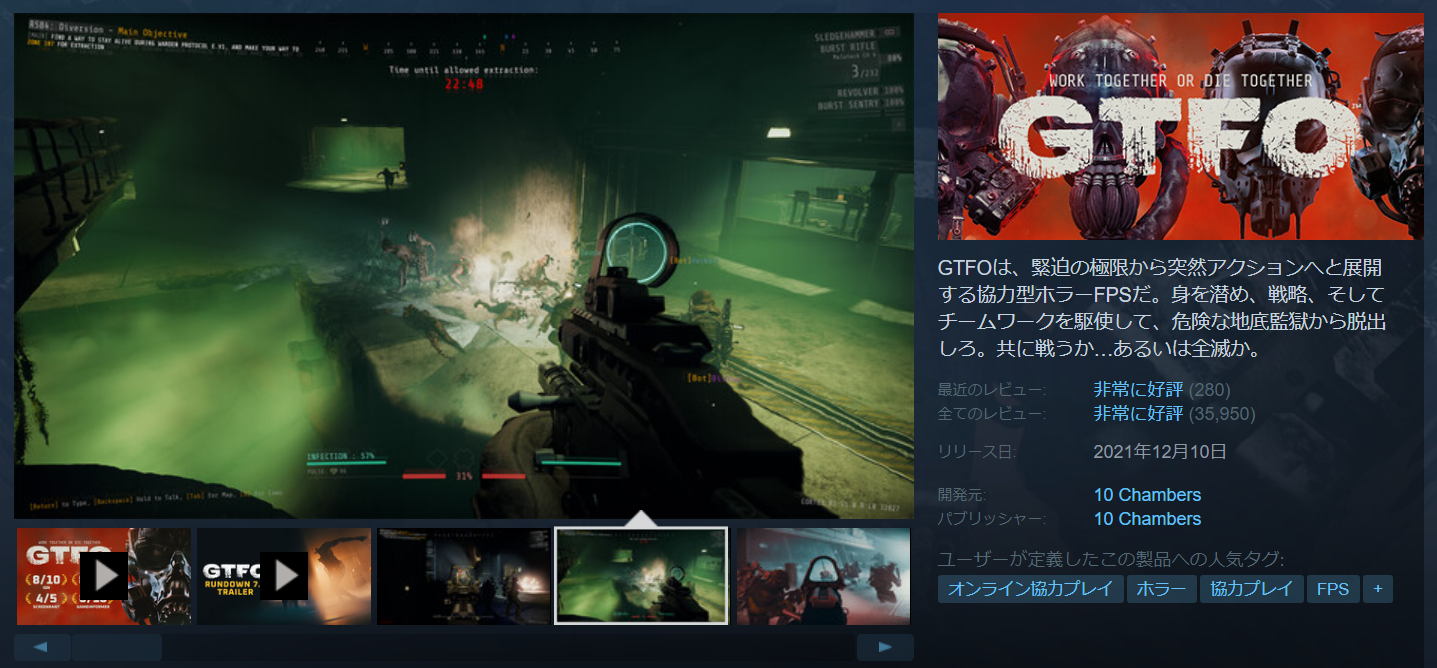Open recent reviews 非常に好評 link
Screen dimensions: 1437x668
pyautogui.click(x=1138, y=389)
